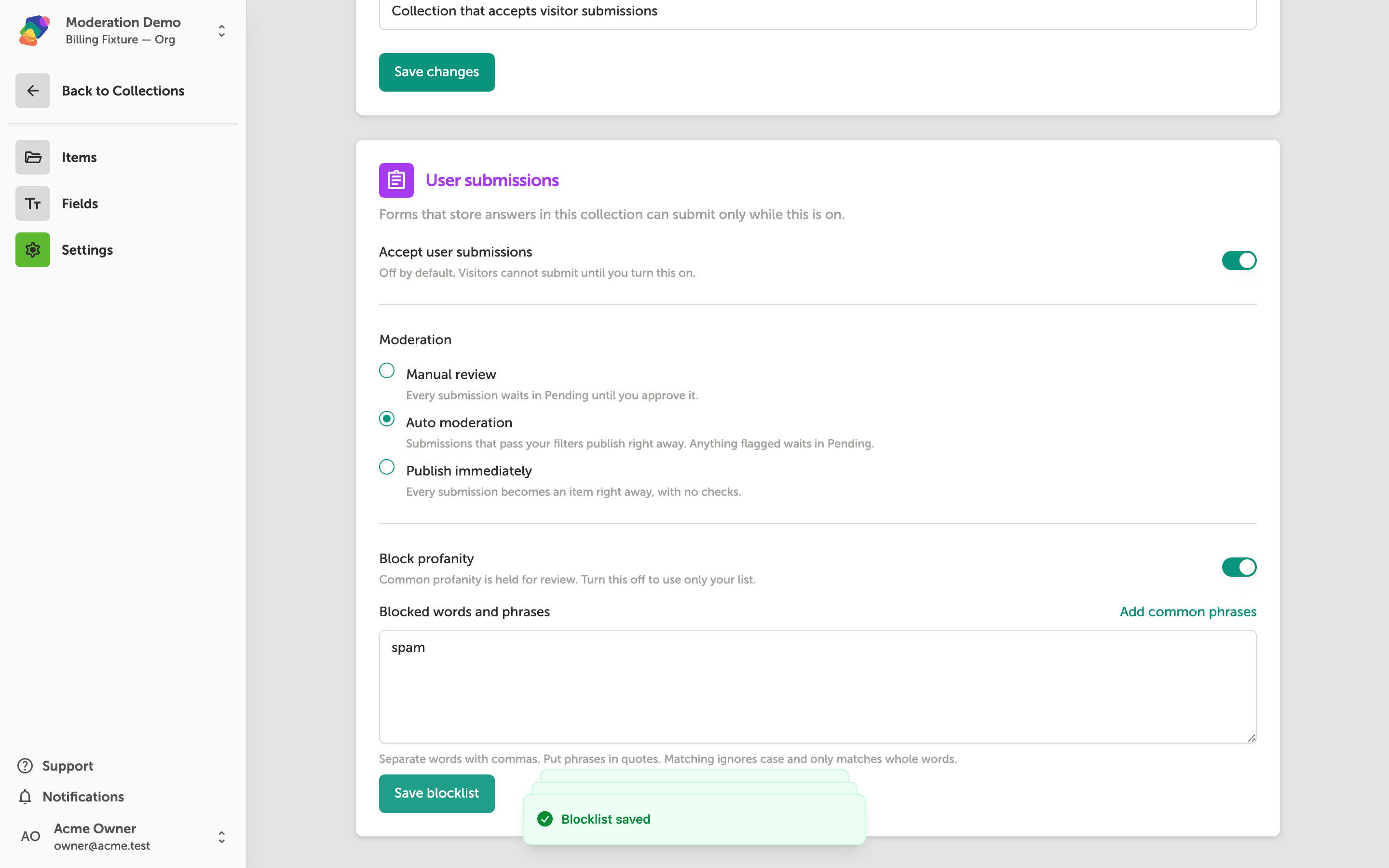Click the Blocklist saved toast message
The width and height of the screenshot is (1389, 868).
(x=694, y=819)
